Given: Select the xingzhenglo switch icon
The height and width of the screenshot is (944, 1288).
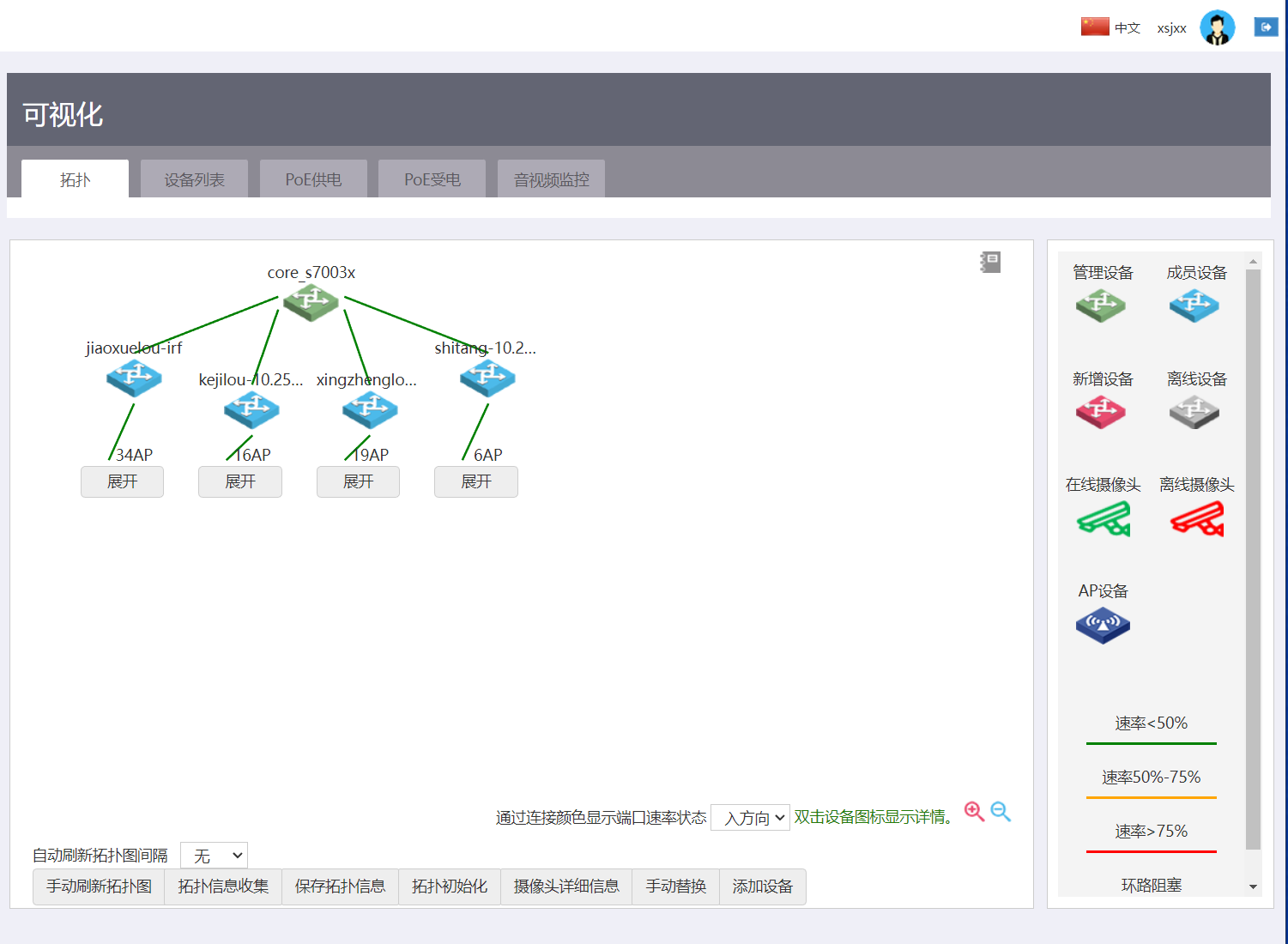Looking at the screenshot, I should [x=370, y=410].
